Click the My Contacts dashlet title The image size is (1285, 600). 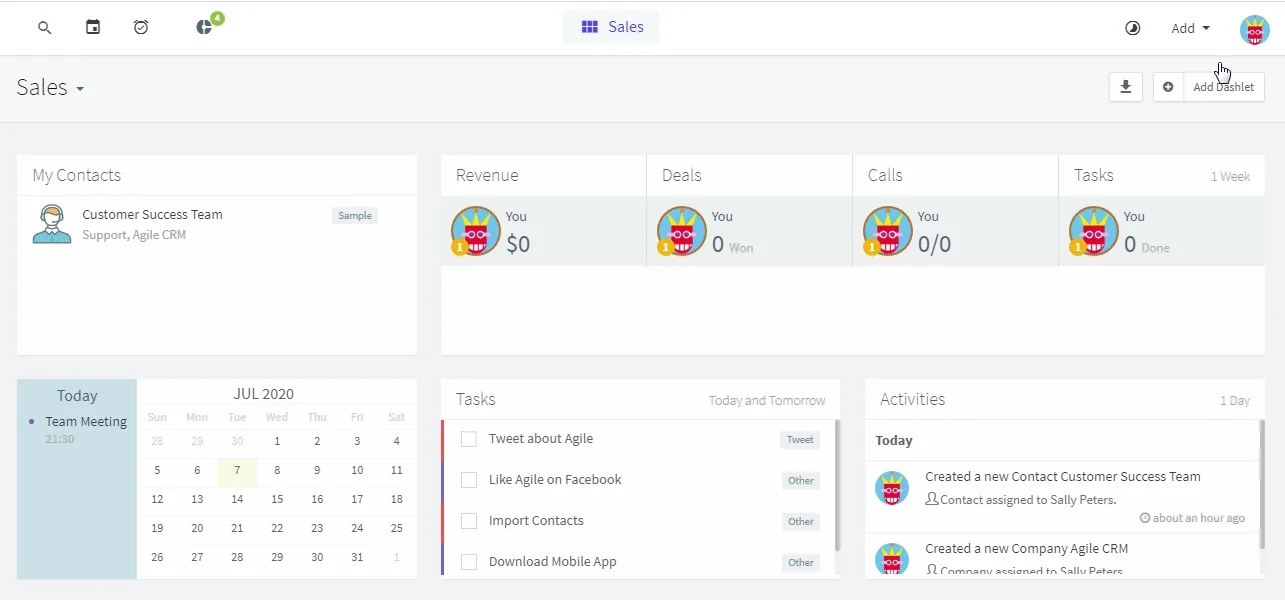pyautogui.click(x=76, y=175)
